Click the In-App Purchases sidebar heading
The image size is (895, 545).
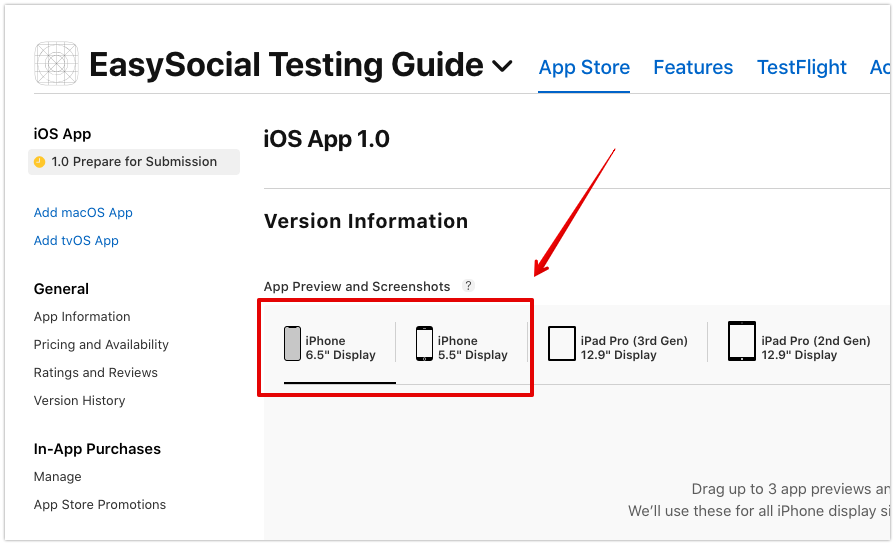97,449
